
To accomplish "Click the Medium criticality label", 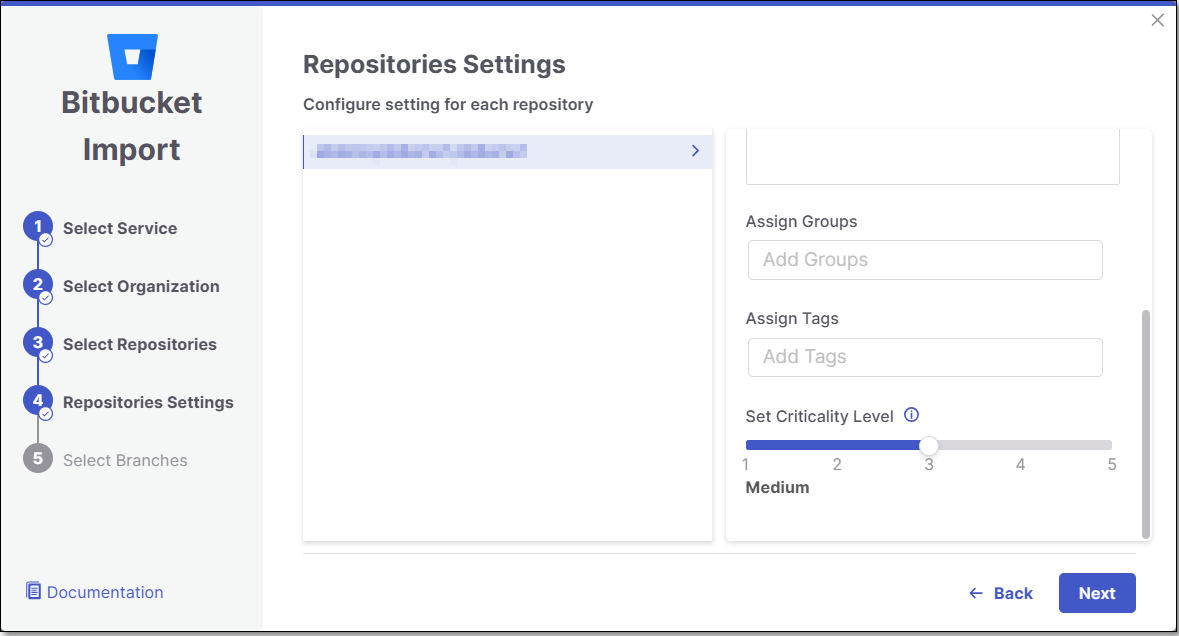I will click(777, 487).
